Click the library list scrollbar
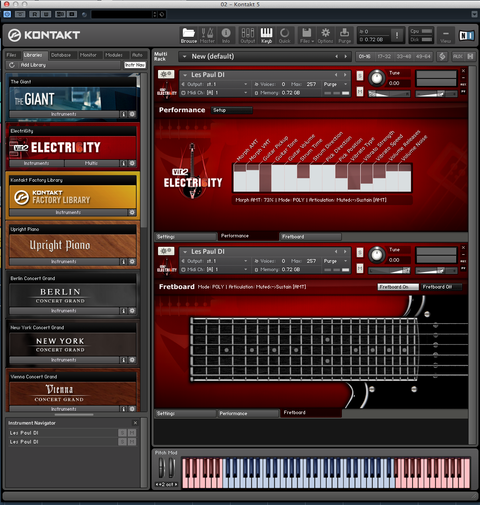This screenshot has width=480, height=505. pyautogui.click(x=144, y=150)
